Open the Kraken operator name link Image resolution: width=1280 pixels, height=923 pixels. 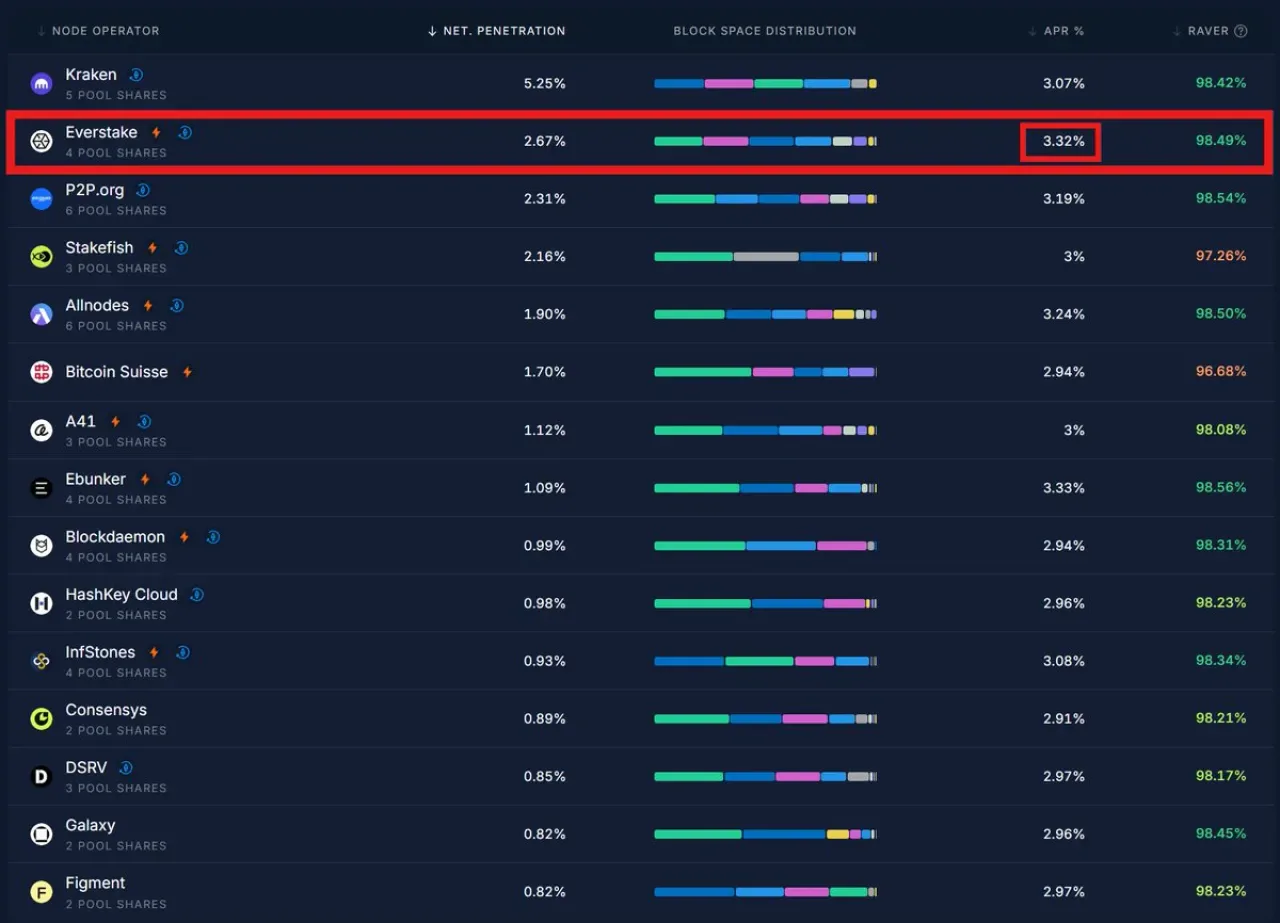point(91,75)
